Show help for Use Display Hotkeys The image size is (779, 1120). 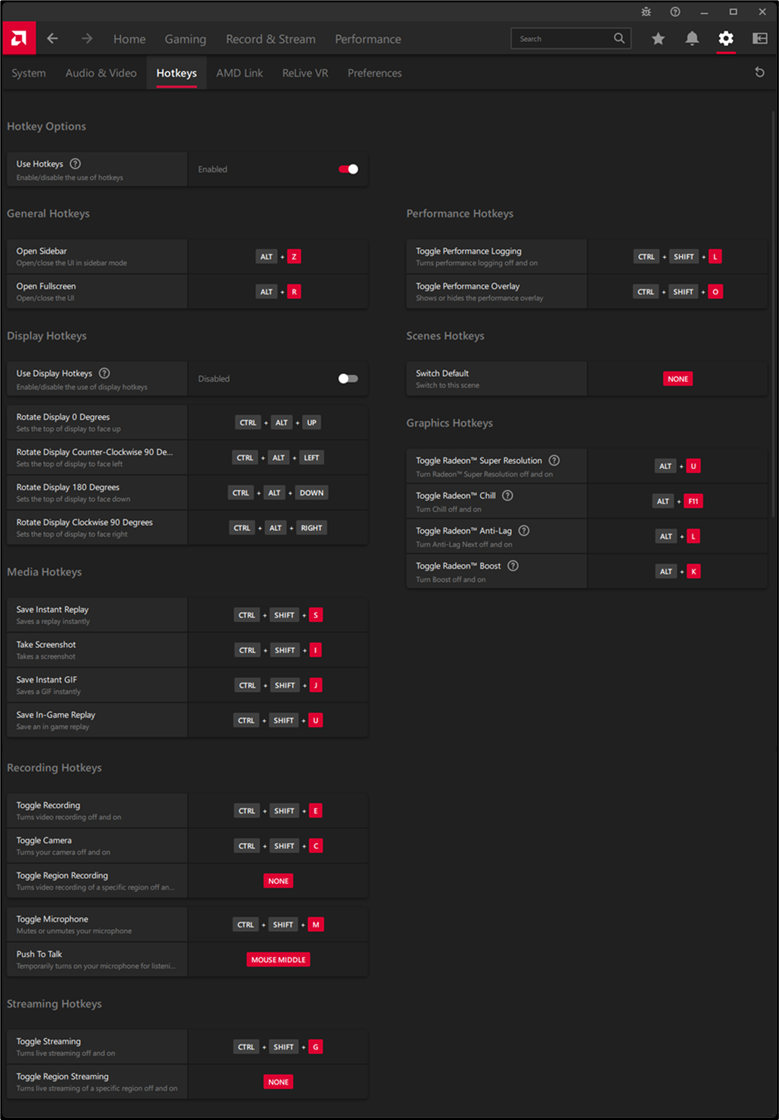click(104, 373)
